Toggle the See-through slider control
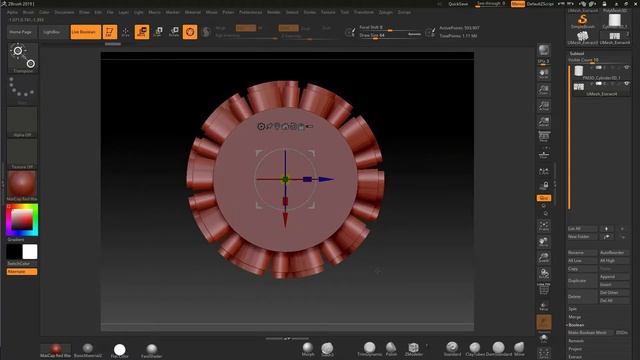Image resolution: width=640 pixels, height=360 pixels. 491,4
